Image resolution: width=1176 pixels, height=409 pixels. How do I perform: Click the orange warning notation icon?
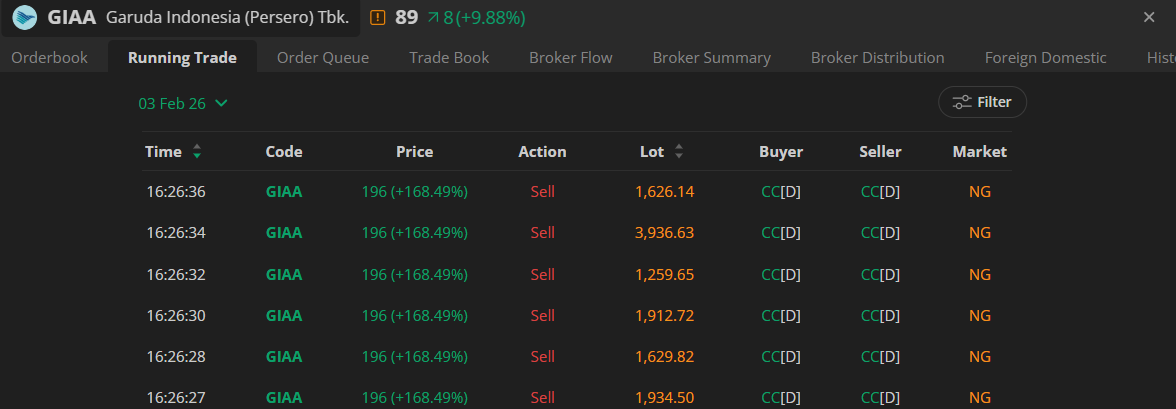[x=377, y=17]
